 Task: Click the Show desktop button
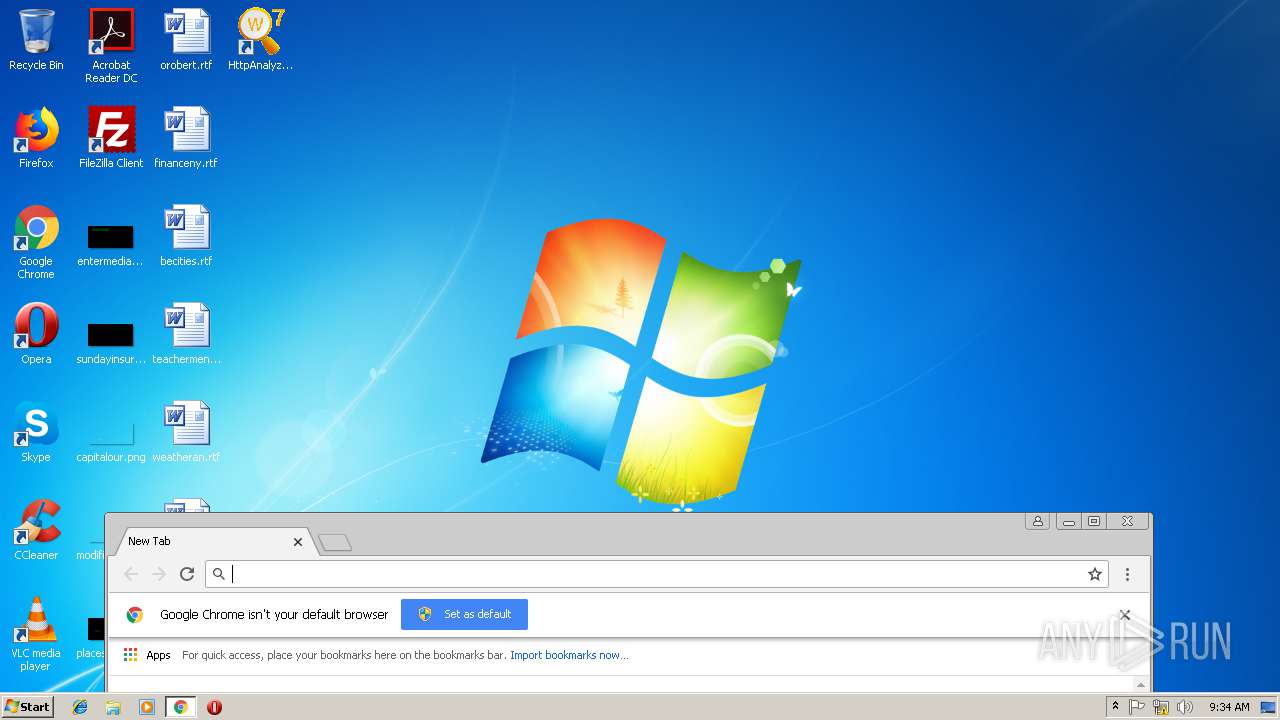tap(1268, 707)
